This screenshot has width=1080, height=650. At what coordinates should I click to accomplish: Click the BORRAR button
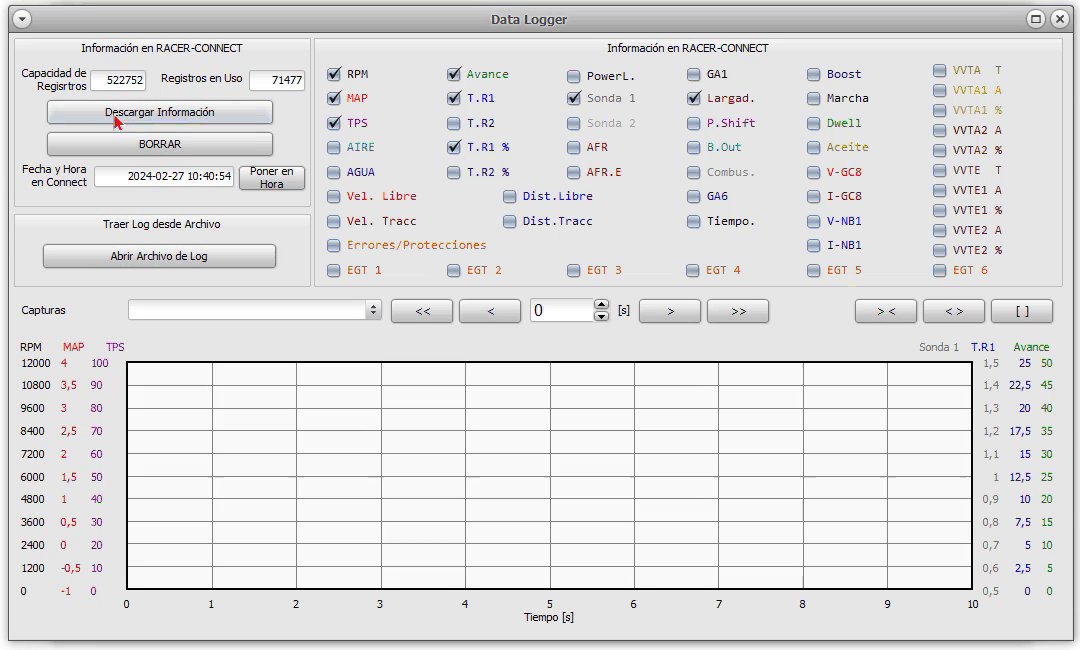tap(160, 144)
